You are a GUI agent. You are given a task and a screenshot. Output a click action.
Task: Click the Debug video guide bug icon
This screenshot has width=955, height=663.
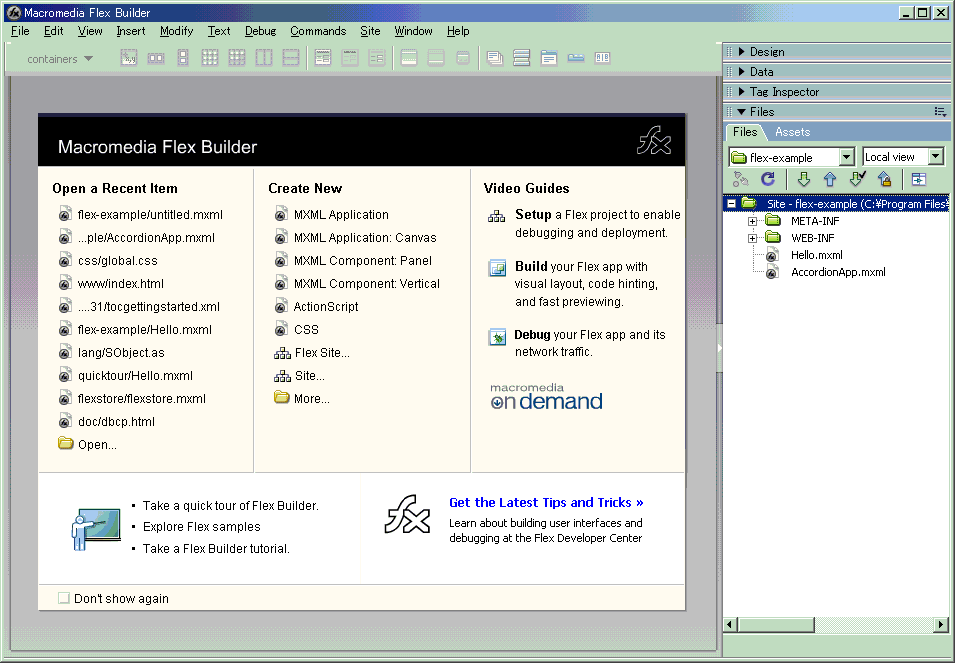498,337
